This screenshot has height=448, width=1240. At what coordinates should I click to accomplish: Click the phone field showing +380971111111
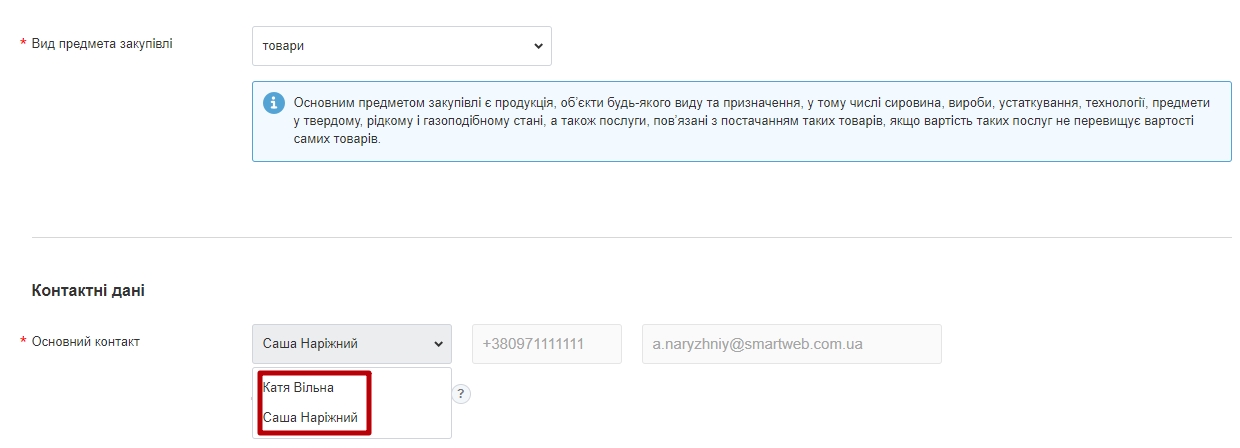pyautogui.click(x=546, y=344)
